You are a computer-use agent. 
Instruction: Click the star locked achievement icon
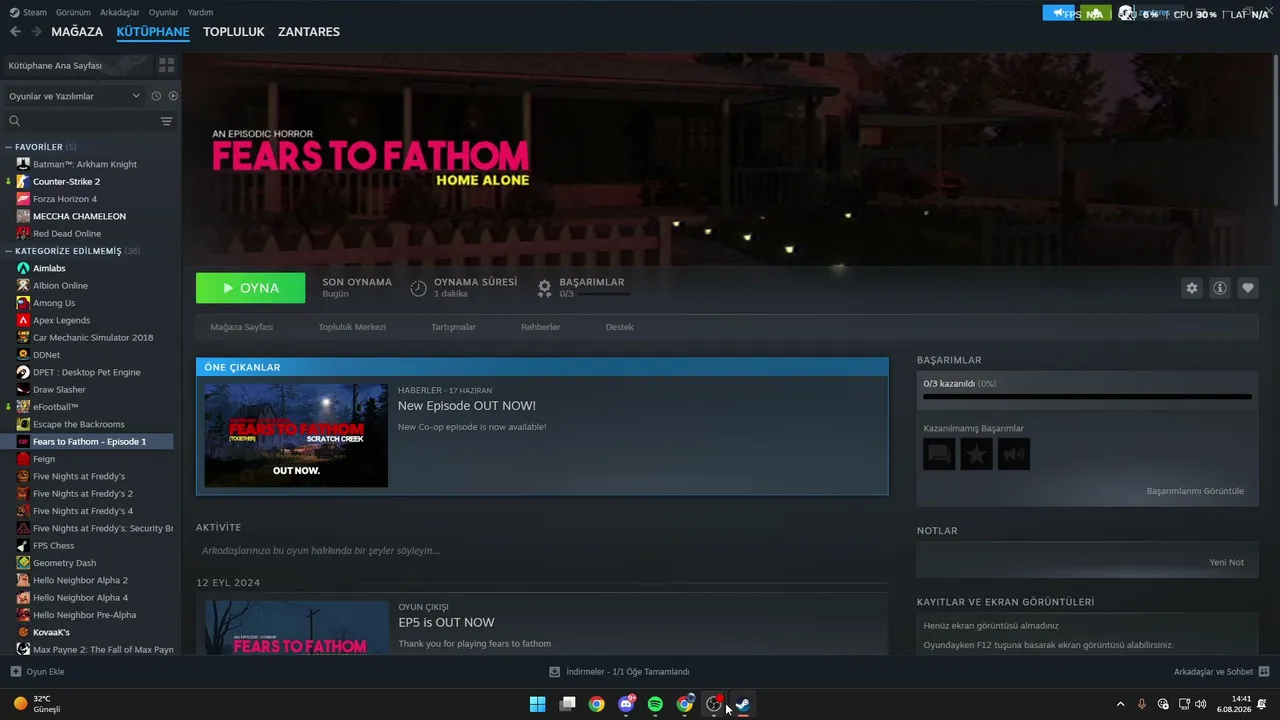pyautogui.click(x=976, y=454)
